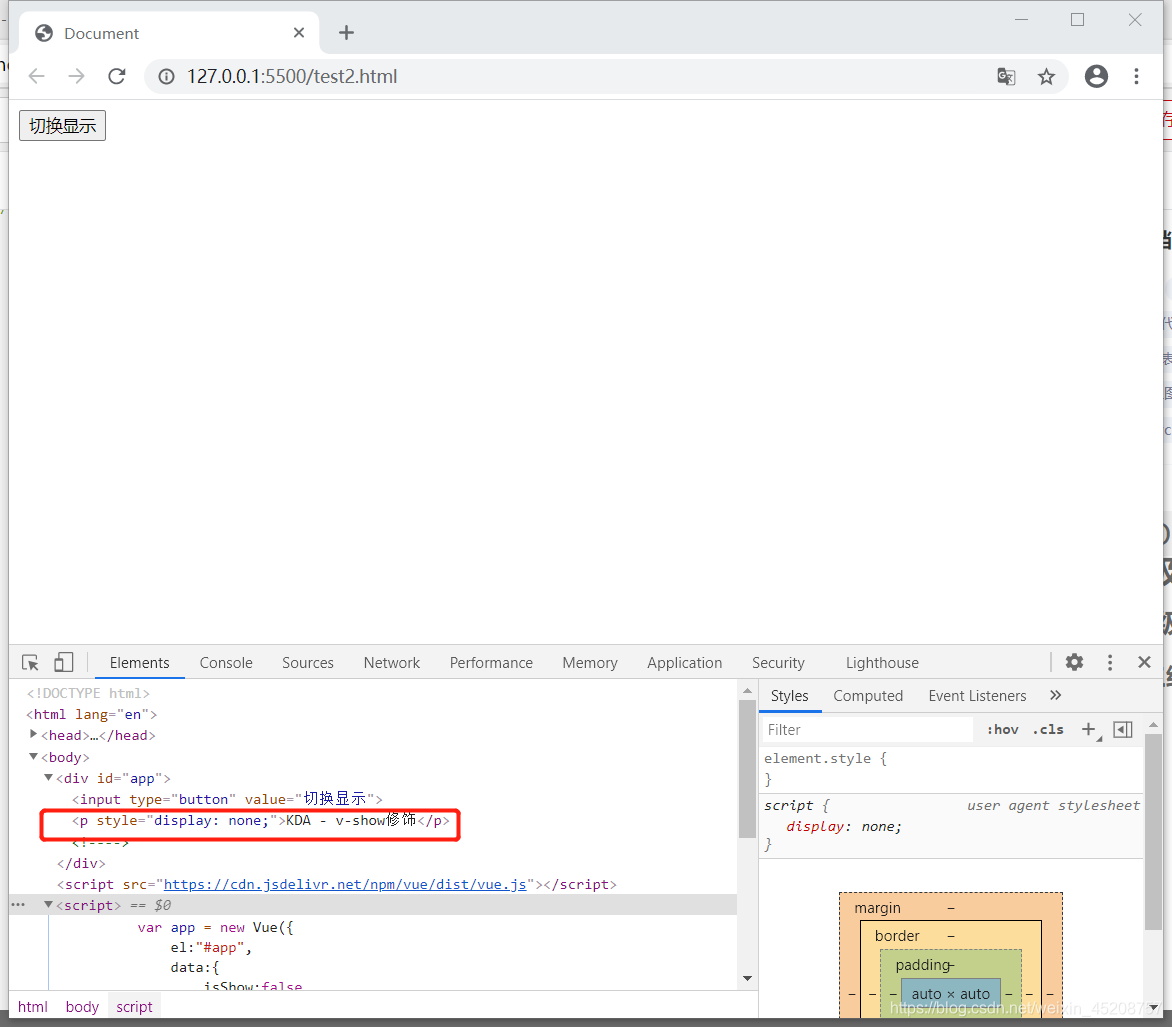
Task: Switch to the Console tab
Action: (x=226, y=663)
